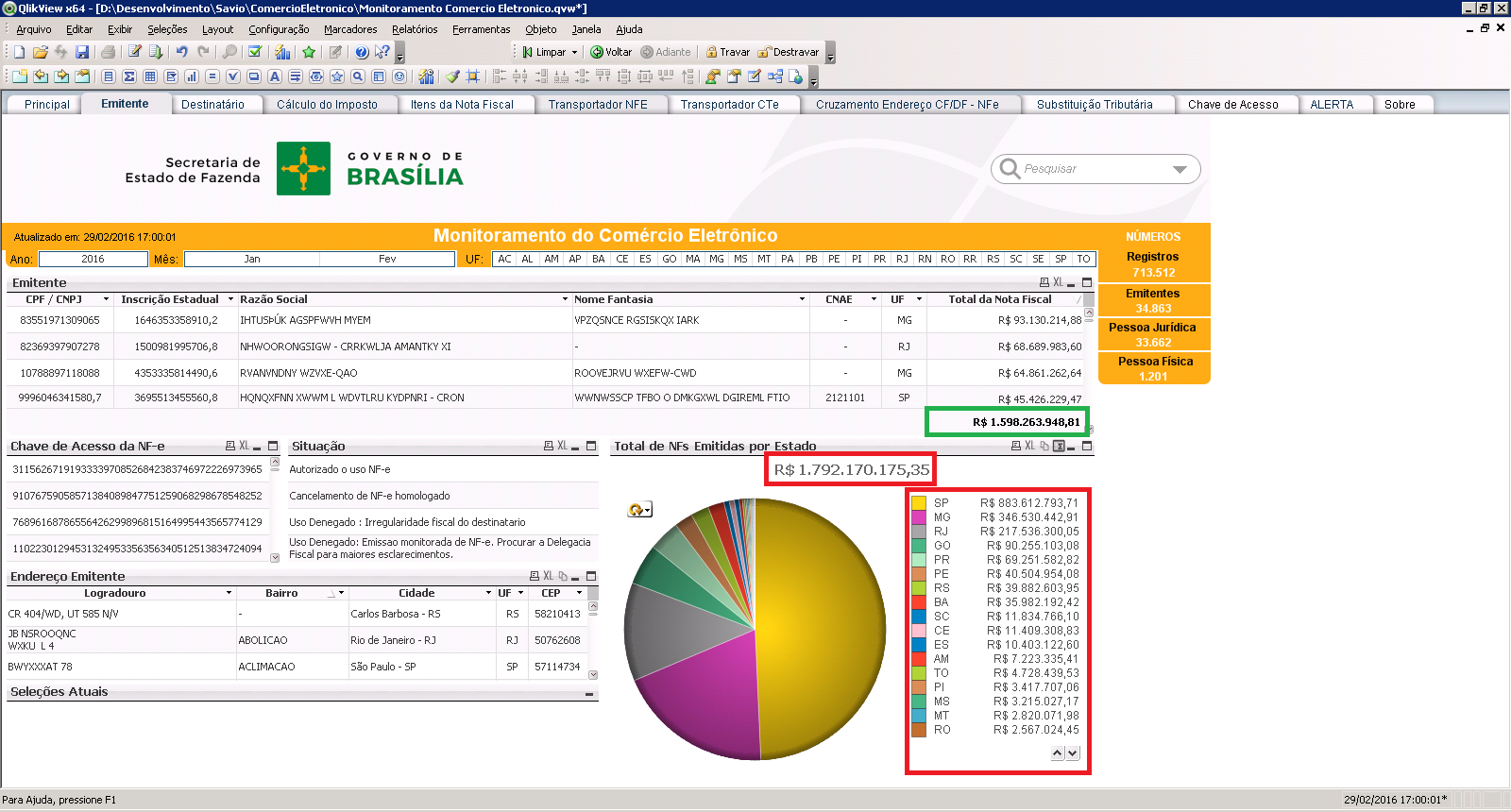
Task: Click the Voltar back button
Action: [x=611, y=52]
